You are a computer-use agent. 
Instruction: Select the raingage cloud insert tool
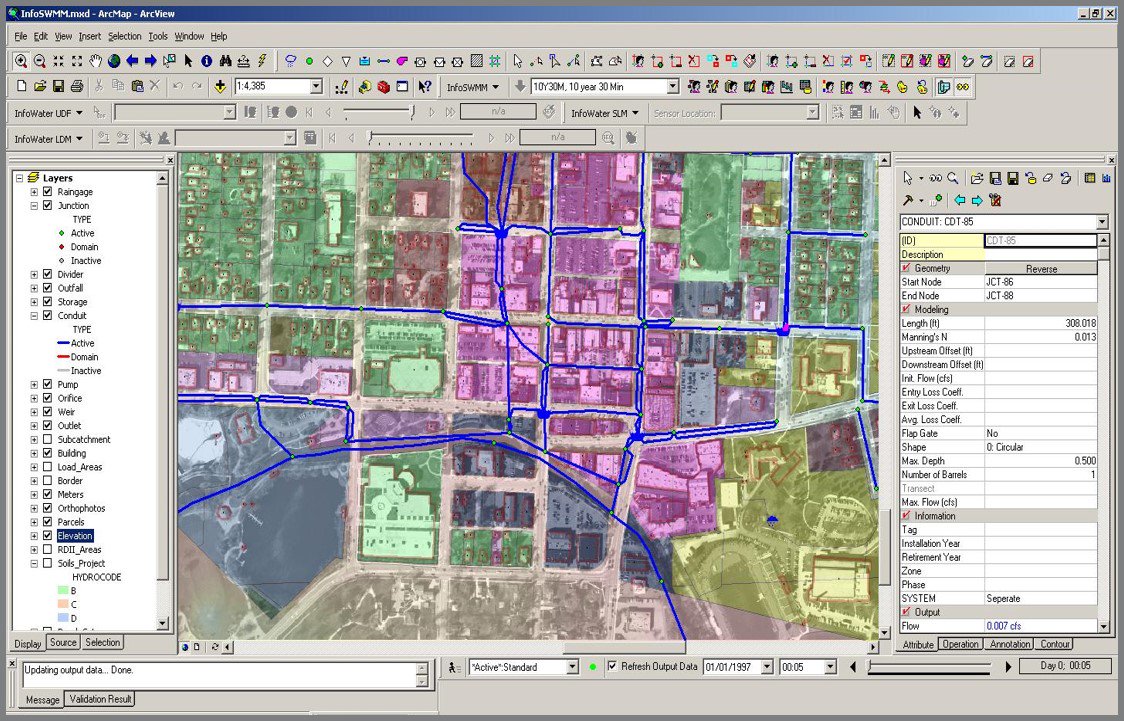pos(290,62)
